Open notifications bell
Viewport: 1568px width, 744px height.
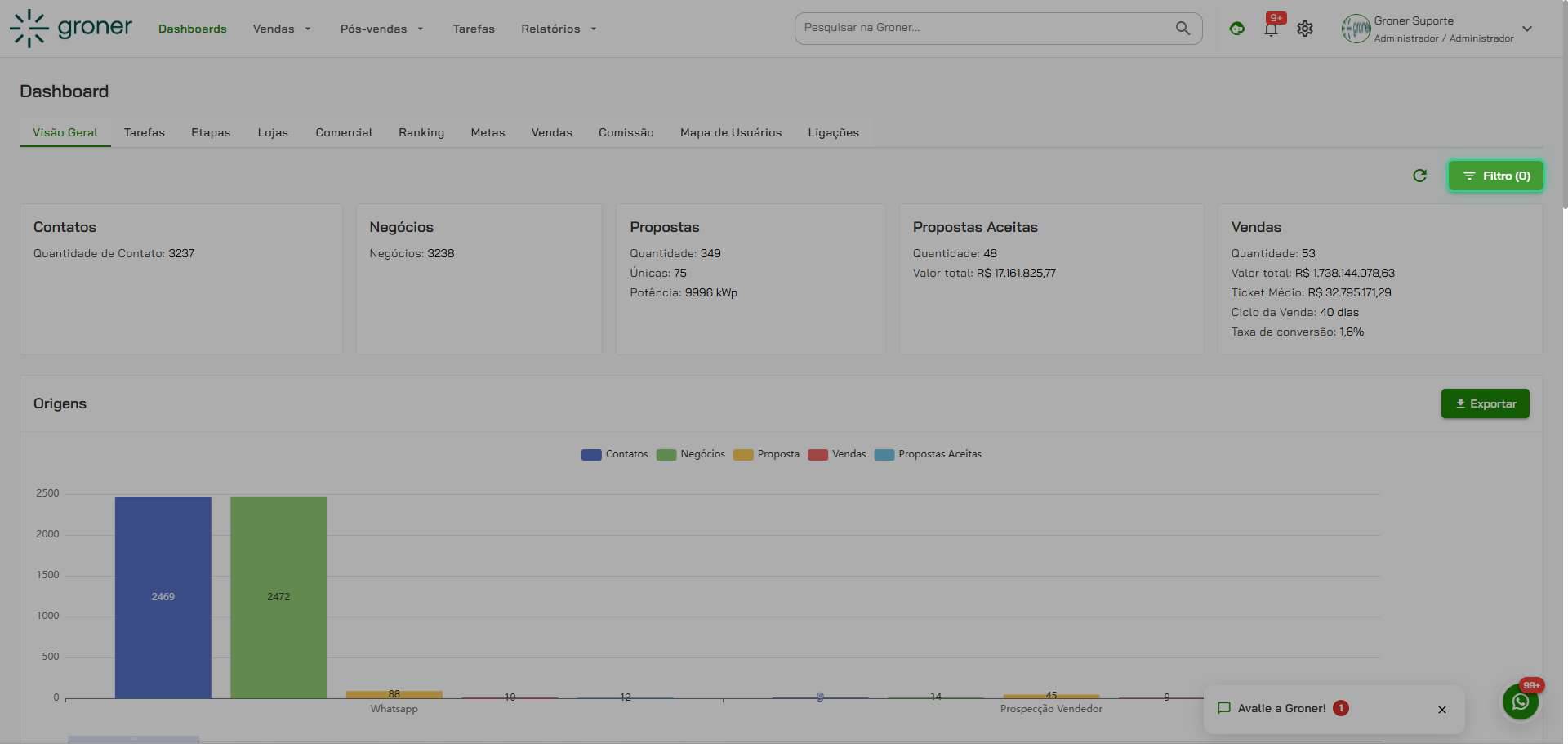1271,29
